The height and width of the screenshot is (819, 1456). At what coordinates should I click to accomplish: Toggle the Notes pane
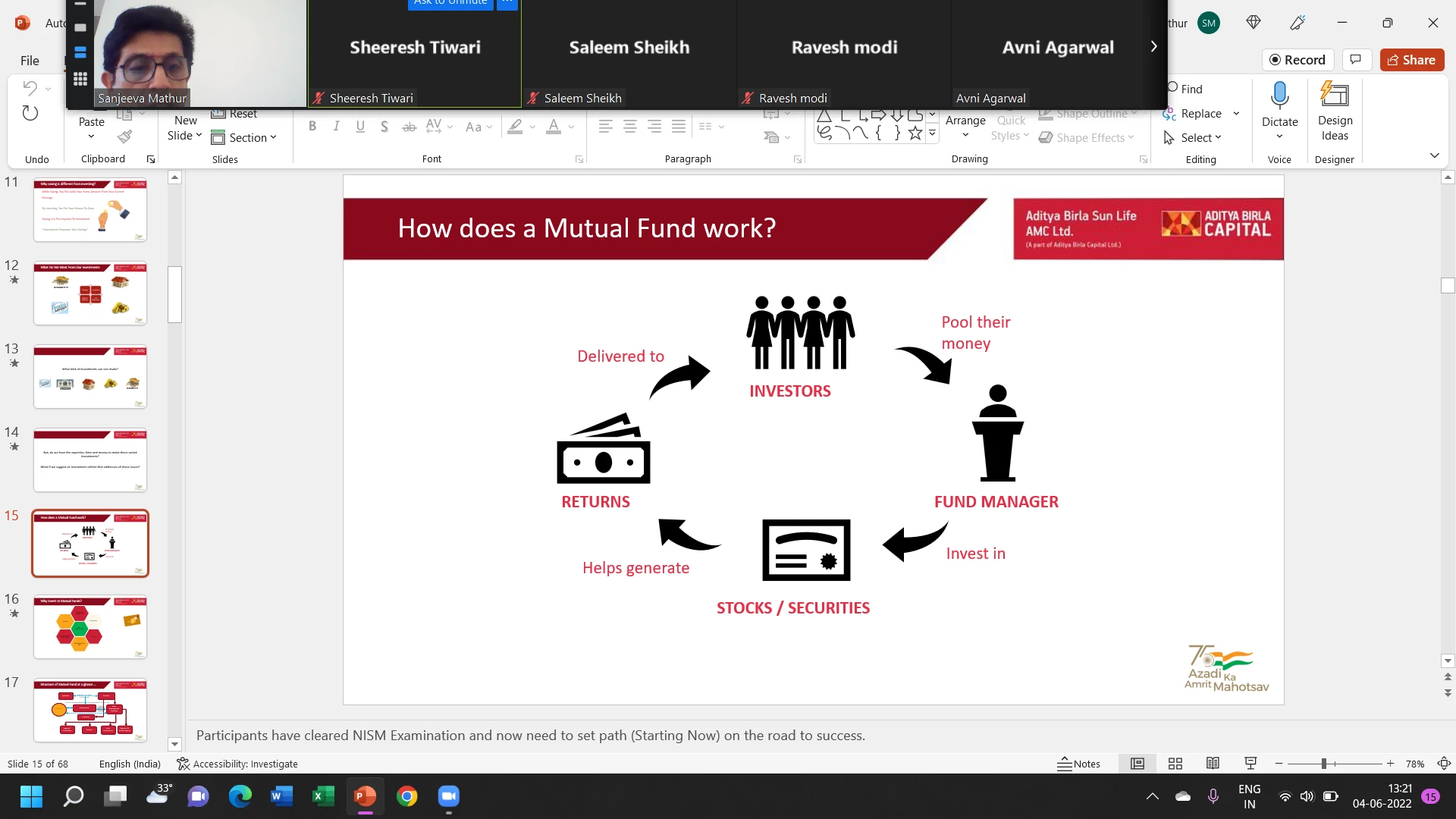coord(1078,764)
